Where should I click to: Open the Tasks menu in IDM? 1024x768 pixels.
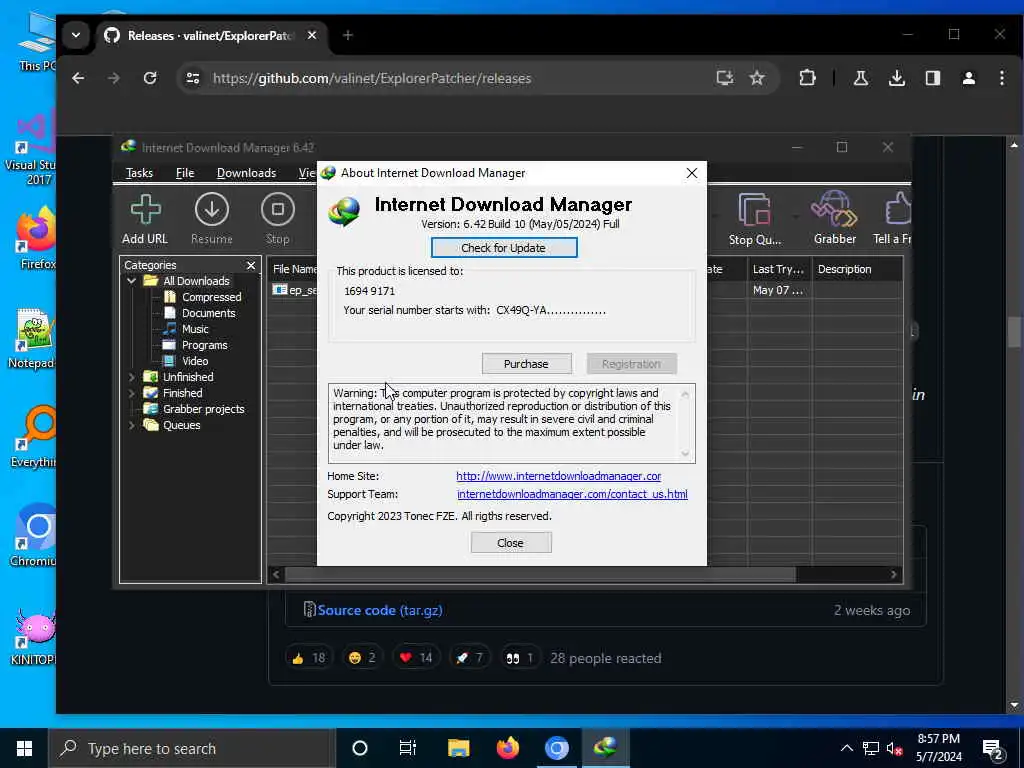click(x=139, y=173)
